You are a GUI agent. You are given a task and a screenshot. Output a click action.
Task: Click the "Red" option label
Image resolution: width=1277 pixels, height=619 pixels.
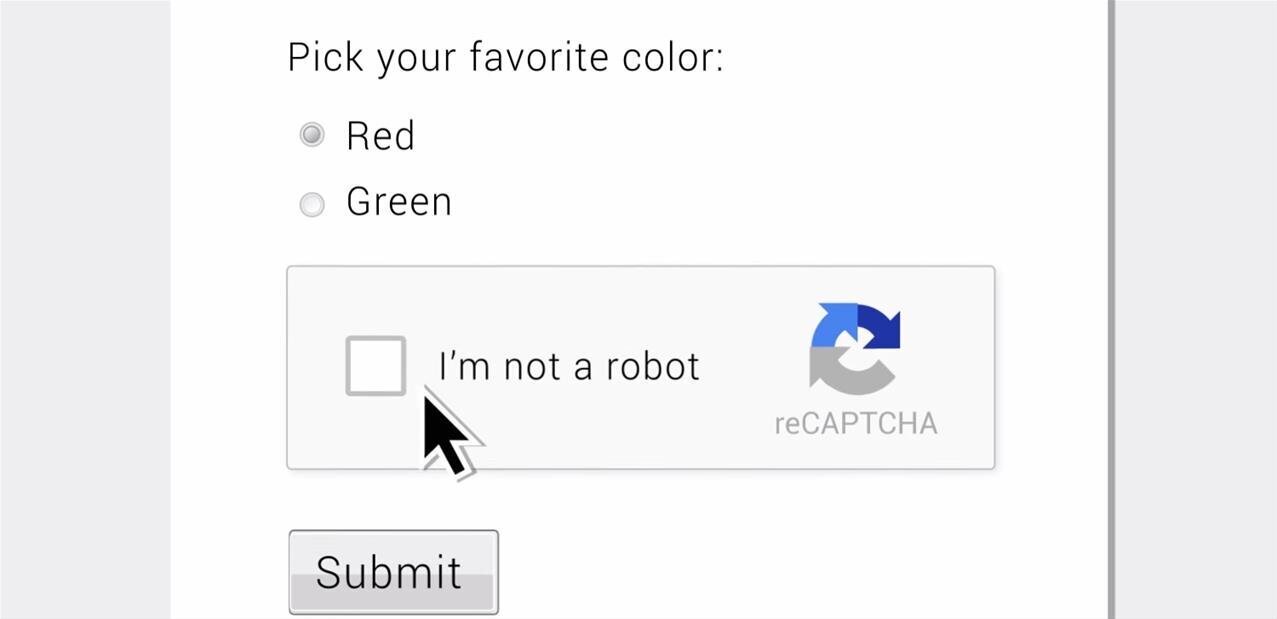click(x=380, y=136)
